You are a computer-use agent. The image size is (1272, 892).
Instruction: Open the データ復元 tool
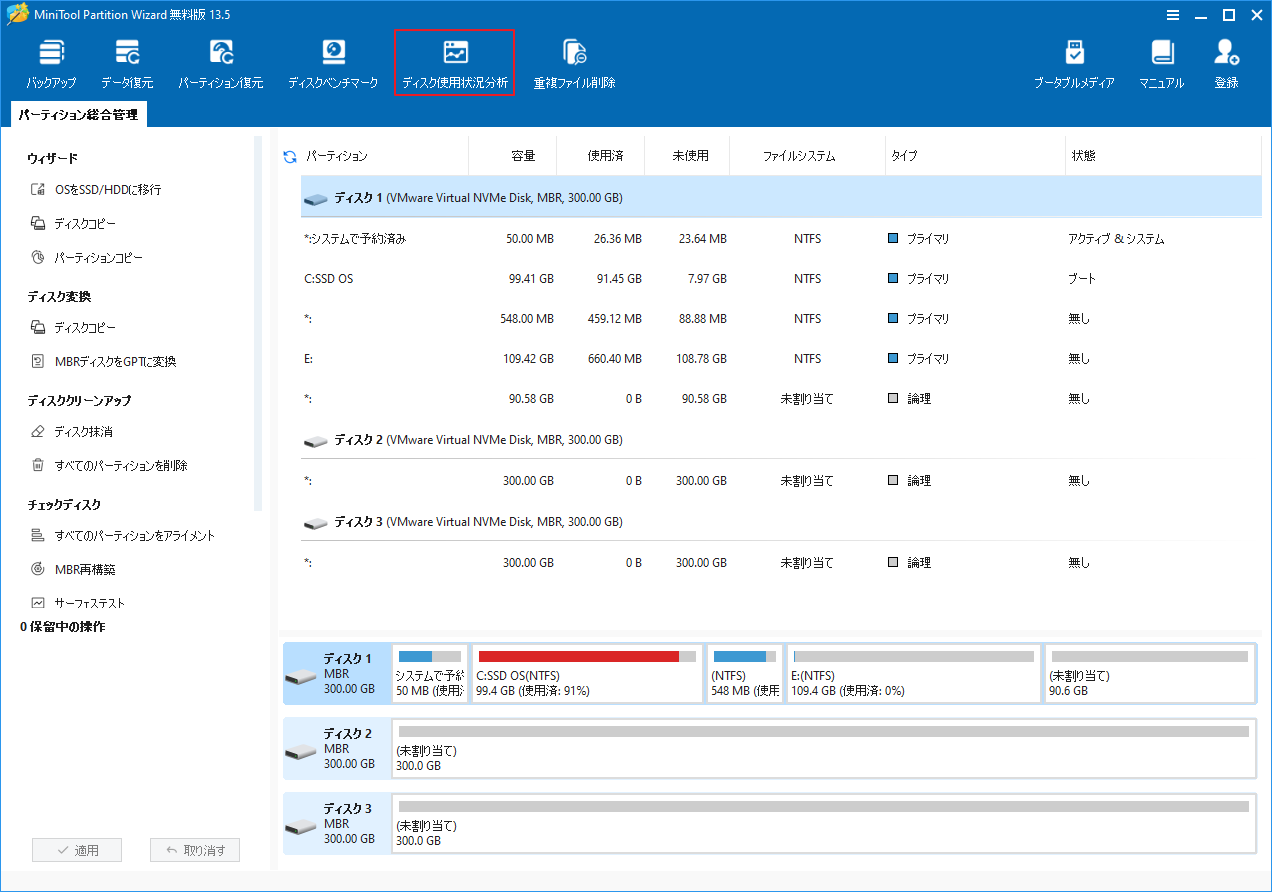[x=127, y=60]
